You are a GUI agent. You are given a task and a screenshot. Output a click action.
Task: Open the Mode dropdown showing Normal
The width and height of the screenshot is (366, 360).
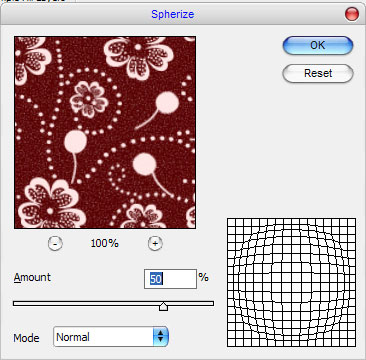[111, 337]
